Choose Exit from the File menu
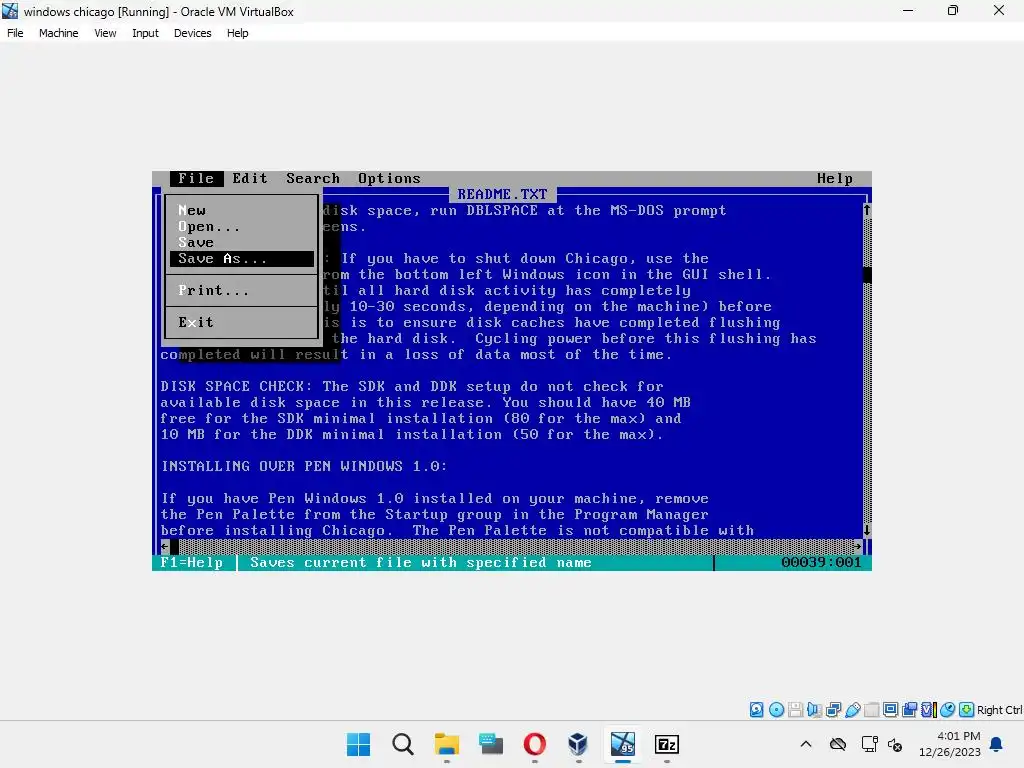 [x=242, y=323]
